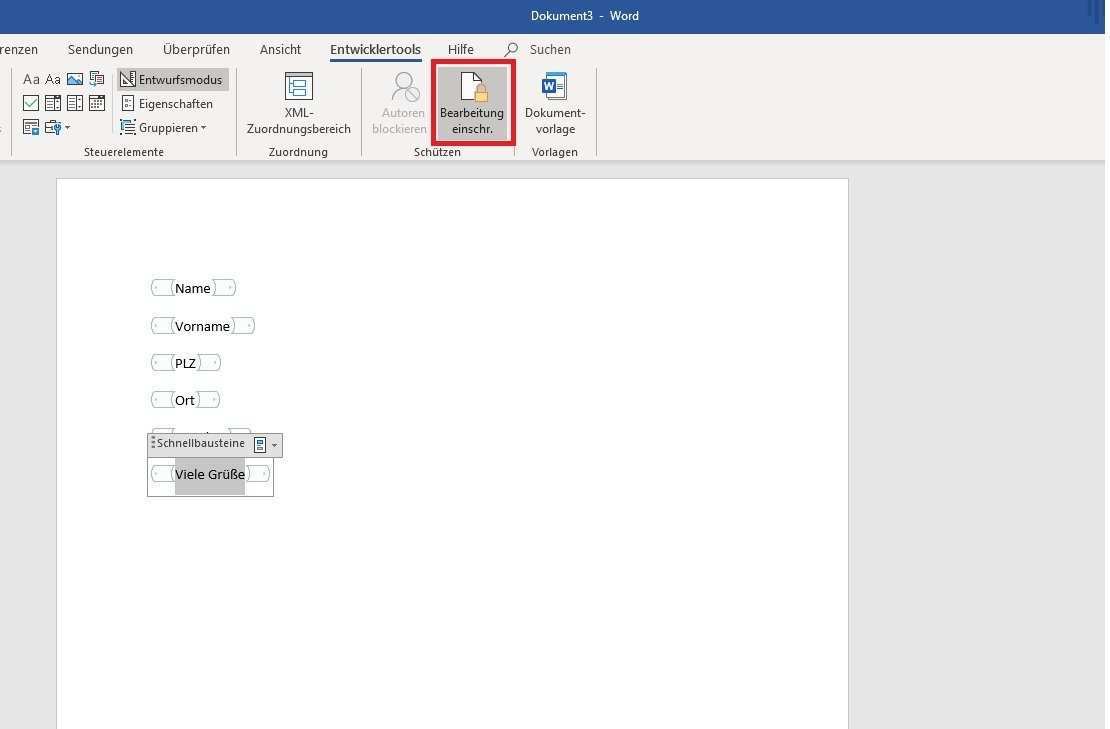Expand the Gruppieren dropdown
This screenshot has height=729, width=1110.
coord(164,128)
